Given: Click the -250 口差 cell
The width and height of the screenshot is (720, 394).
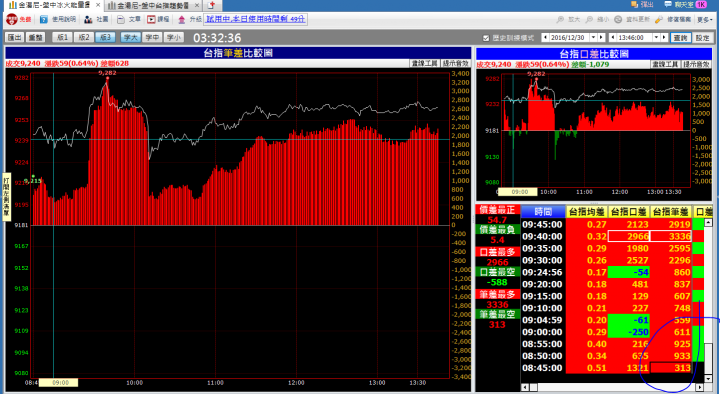Looking at the screenshot, I should click(x=629, y=332).
